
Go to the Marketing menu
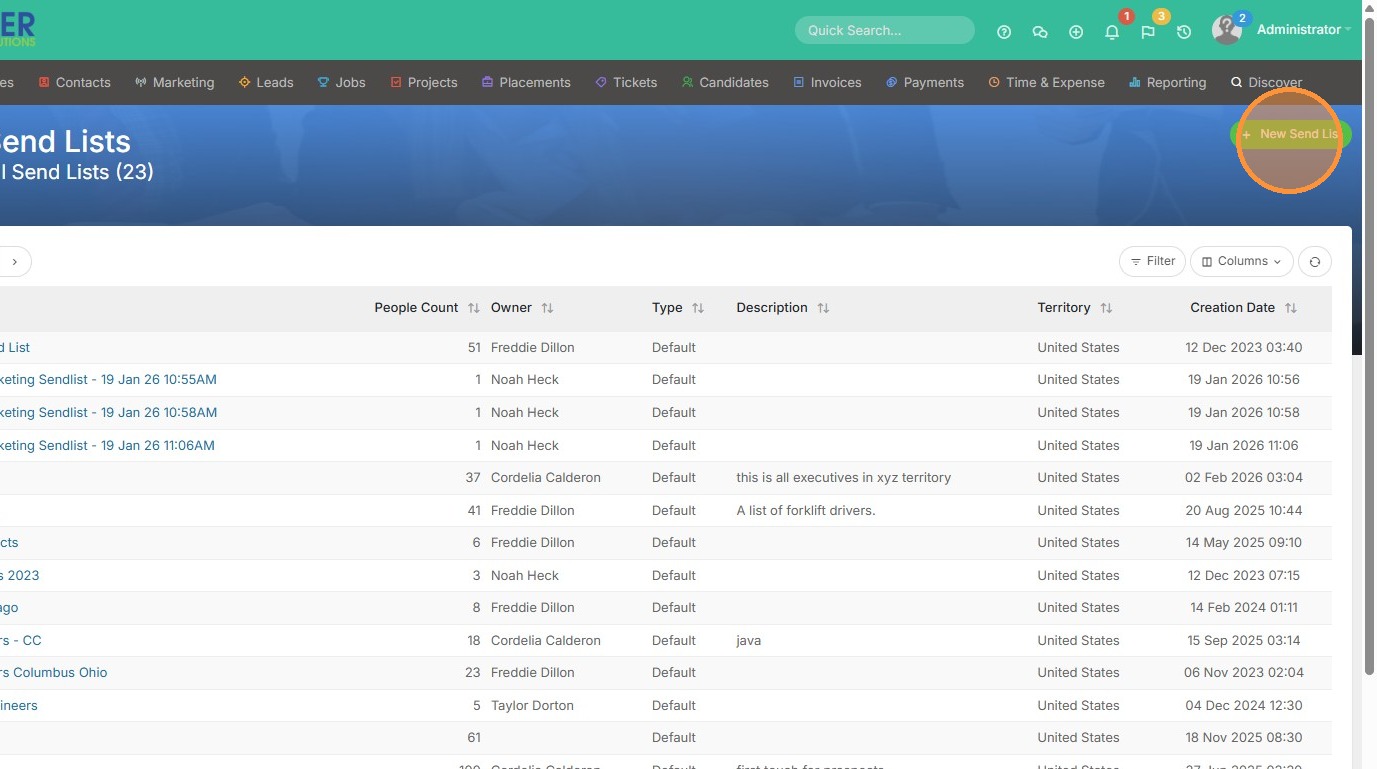coord(175,83)
